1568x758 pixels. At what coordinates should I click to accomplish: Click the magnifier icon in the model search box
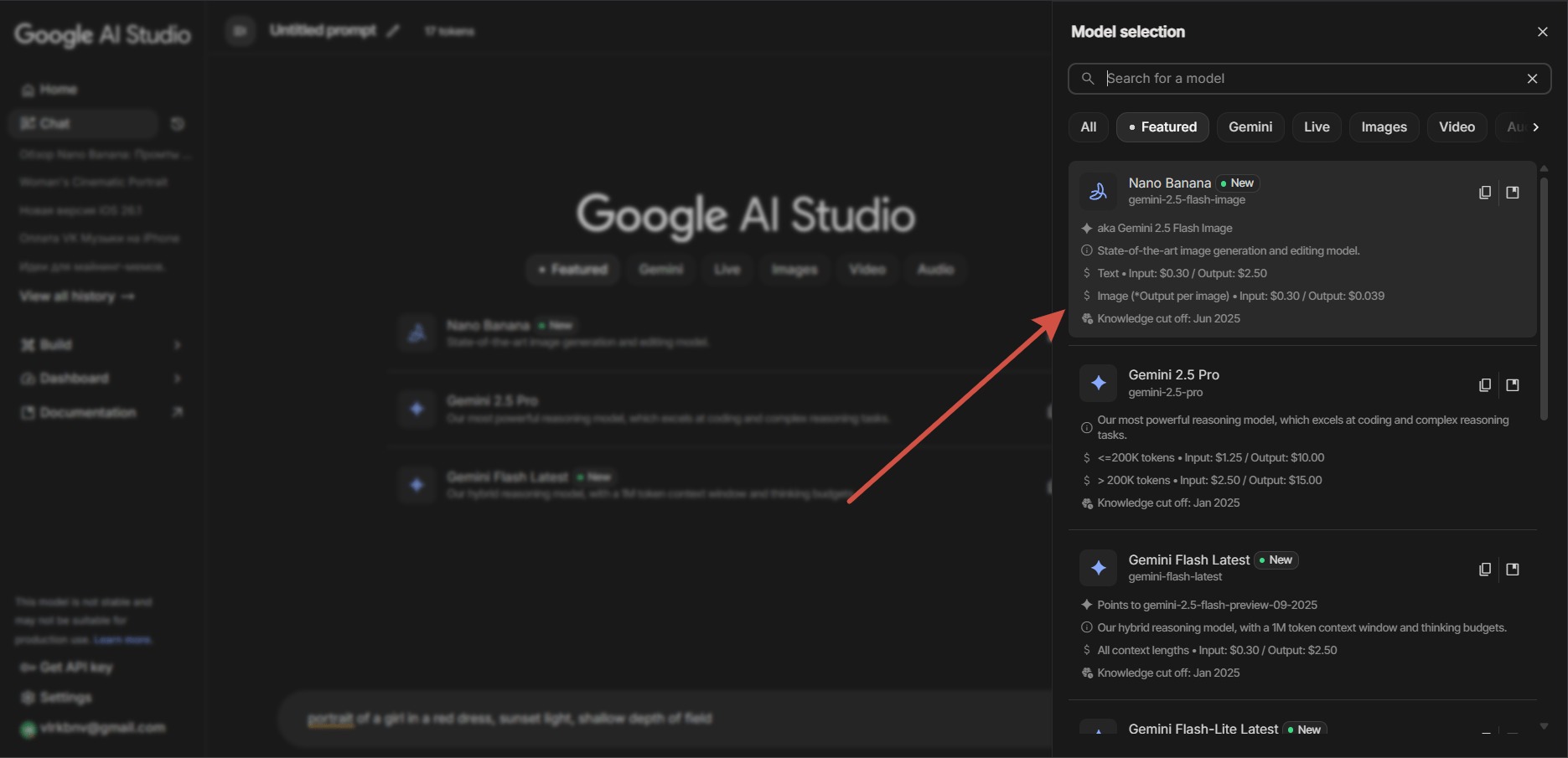(x=1088, y=79)
